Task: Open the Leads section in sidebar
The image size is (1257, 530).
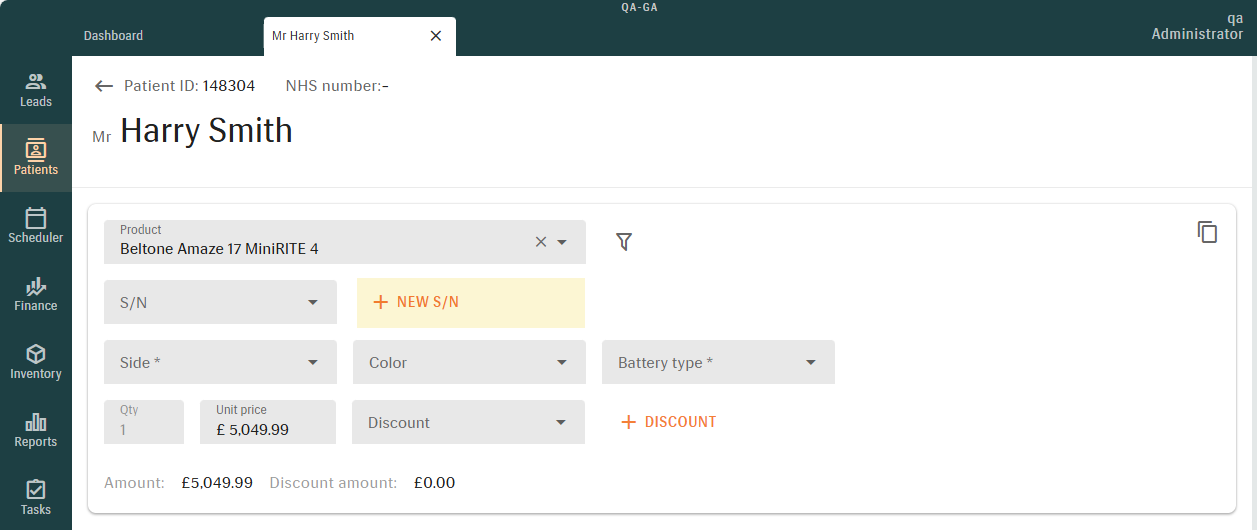Action: pyautogui.click(x=36, y=90)
